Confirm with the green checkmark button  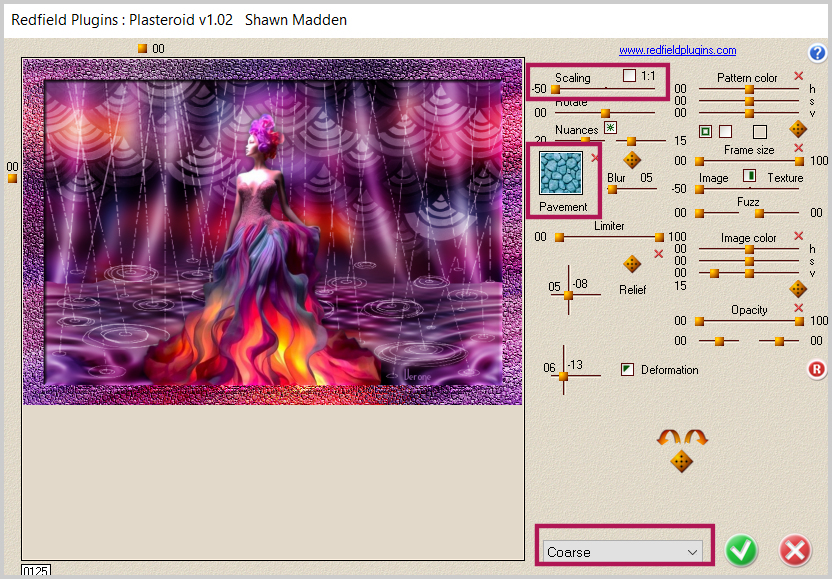[741, 550]
